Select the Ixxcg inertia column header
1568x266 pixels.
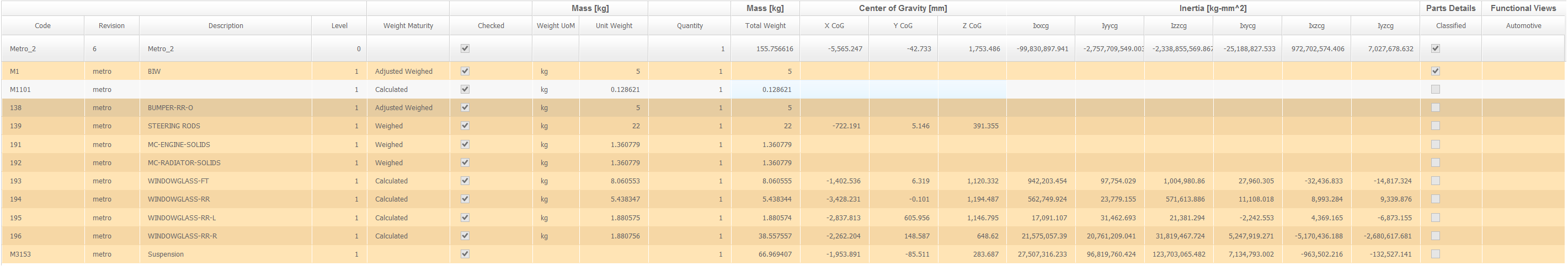point(1040,25)
